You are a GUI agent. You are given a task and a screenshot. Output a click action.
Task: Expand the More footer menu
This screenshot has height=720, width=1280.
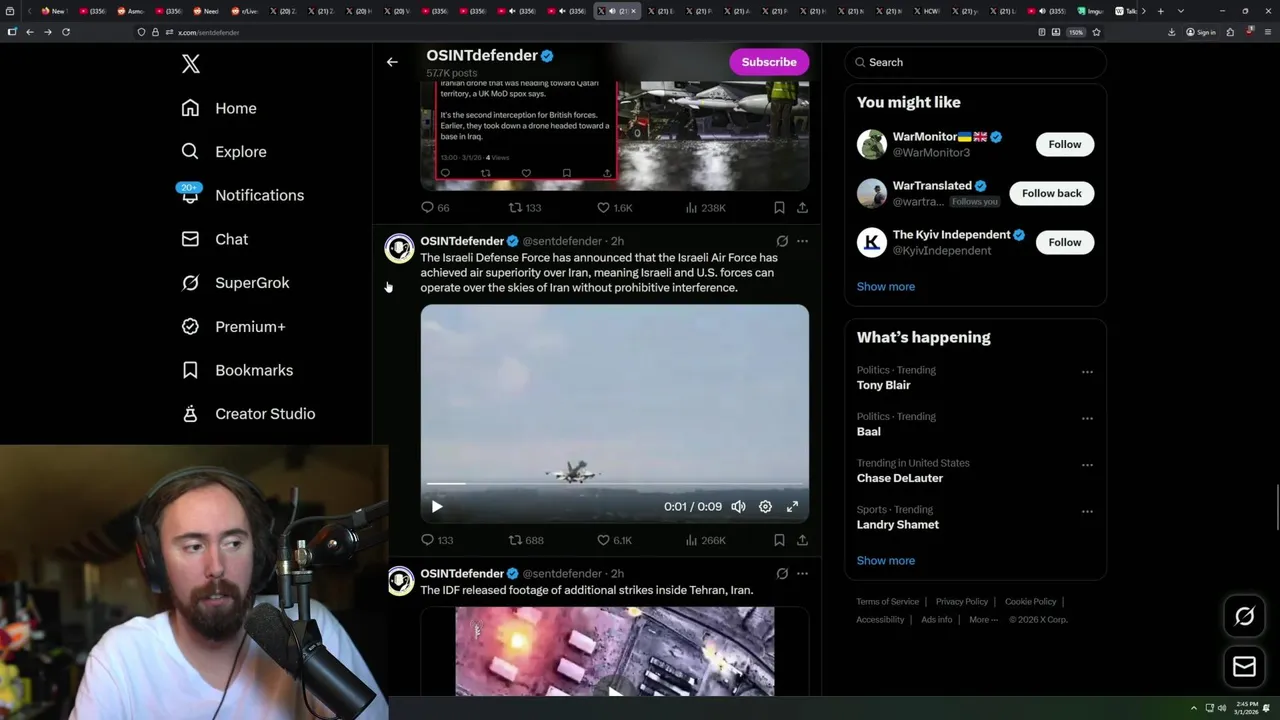tap(983, 620)
